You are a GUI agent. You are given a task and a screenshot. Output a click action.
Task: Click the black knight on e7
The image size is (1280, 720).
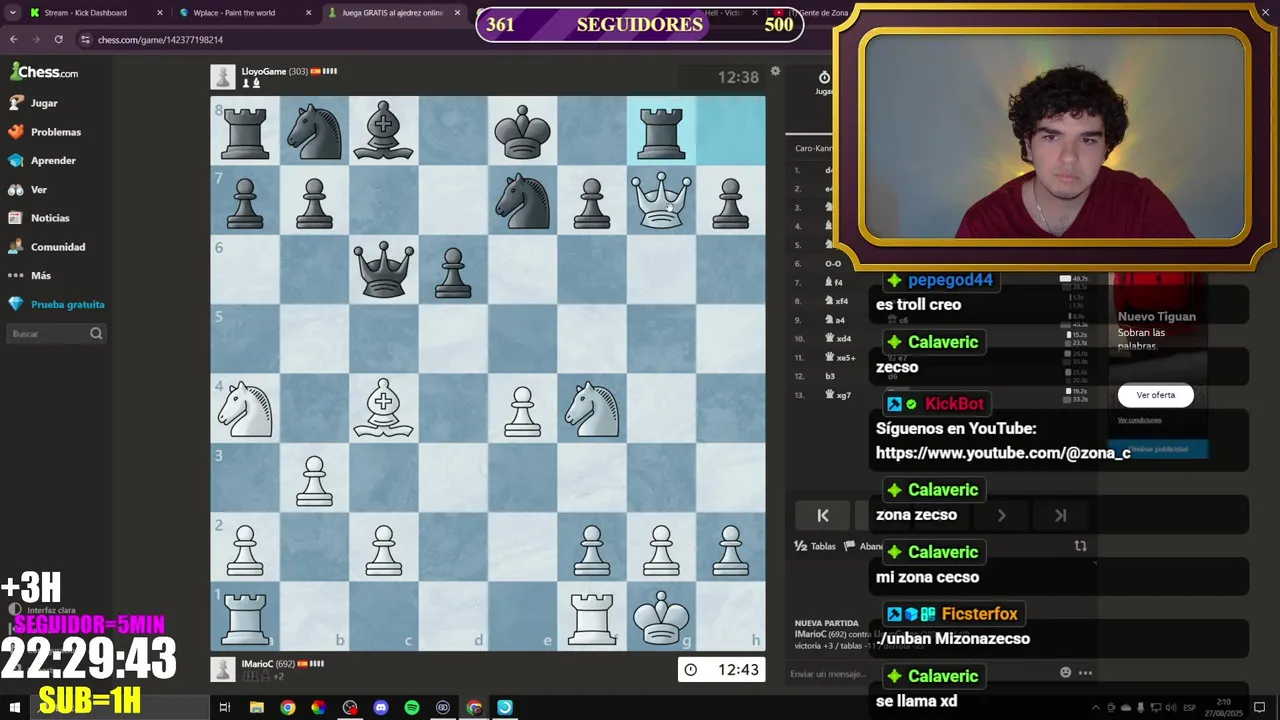pos(522,200)
